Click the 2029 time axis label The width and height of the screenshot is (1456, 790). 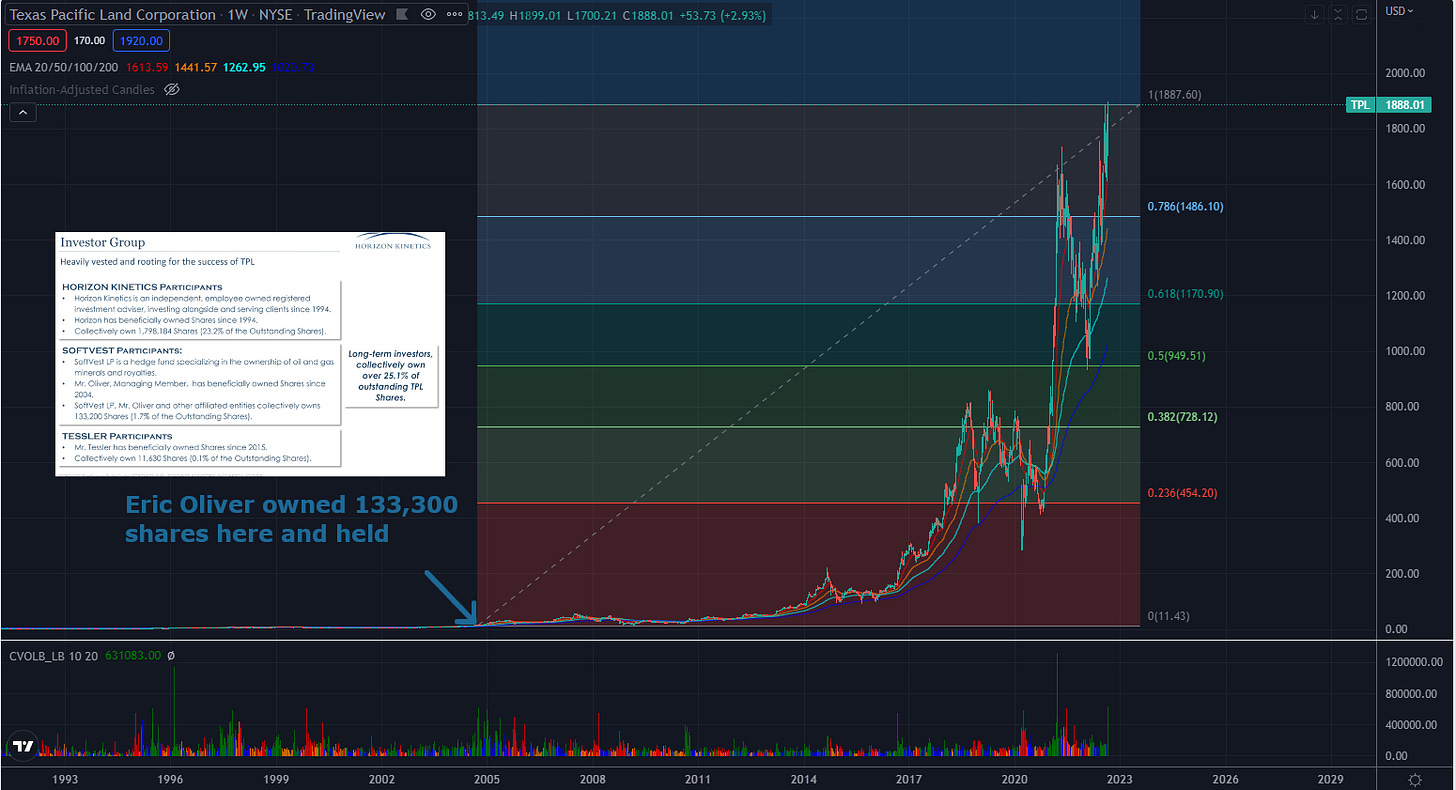pos(1330,778)
